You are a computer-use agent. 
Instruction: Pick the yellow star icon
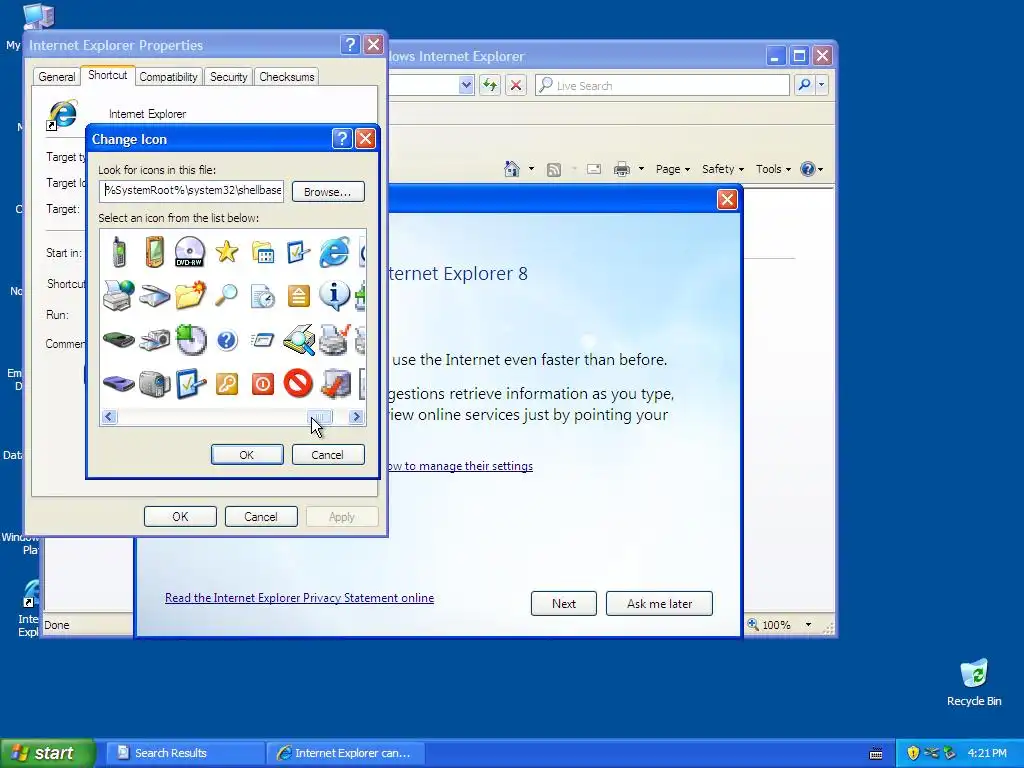pyautogui.click(x=227, y=251)
